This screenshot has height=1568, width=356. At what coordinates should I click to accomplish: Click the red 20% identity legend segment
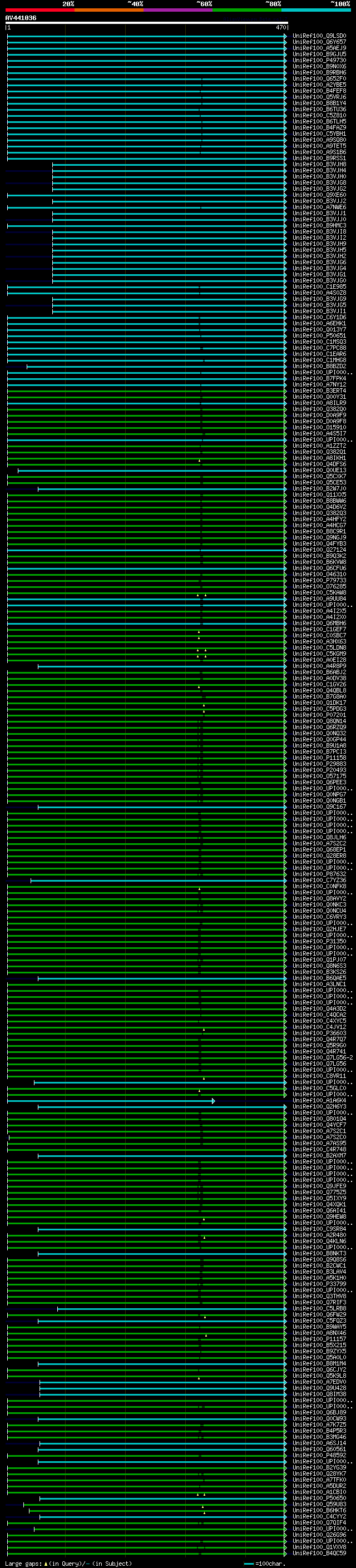(39, 10)
